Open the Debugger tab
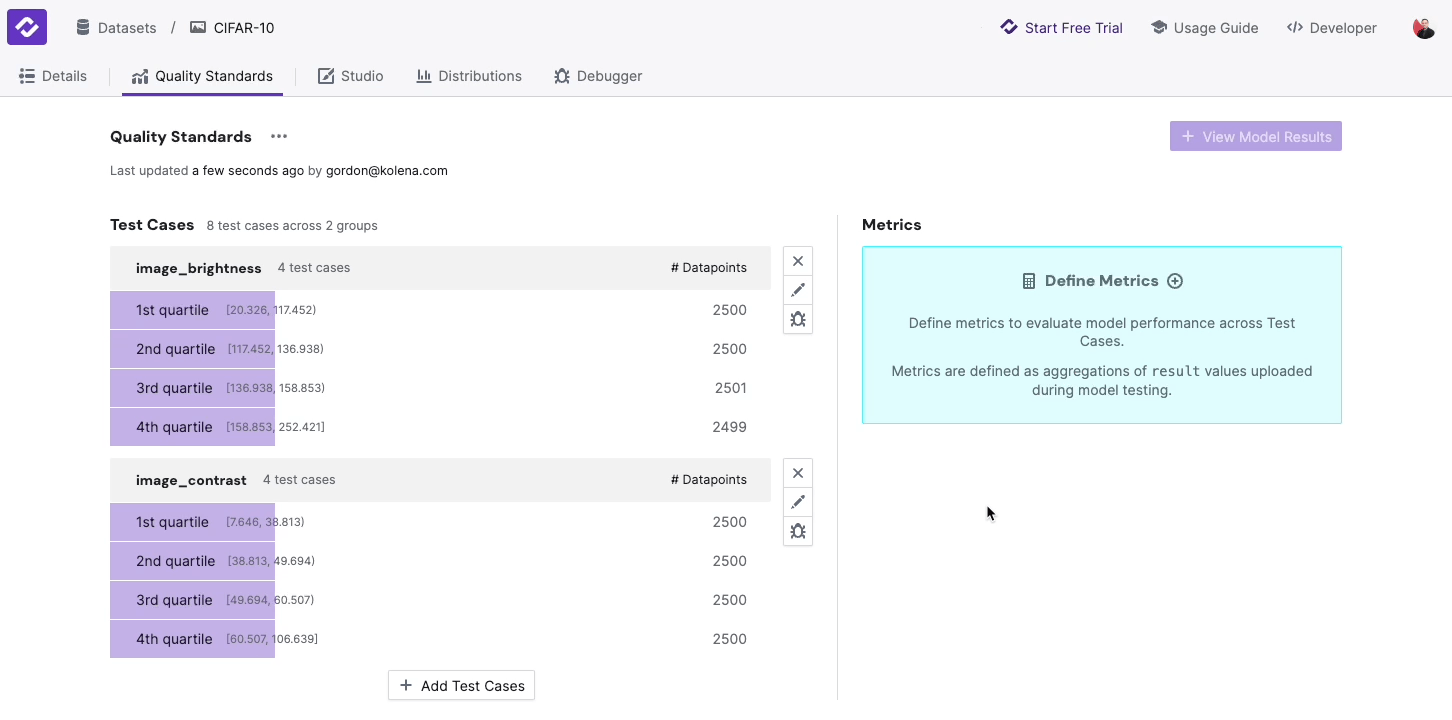Screen dimensions: 1452x720 (x=598, y=76)
